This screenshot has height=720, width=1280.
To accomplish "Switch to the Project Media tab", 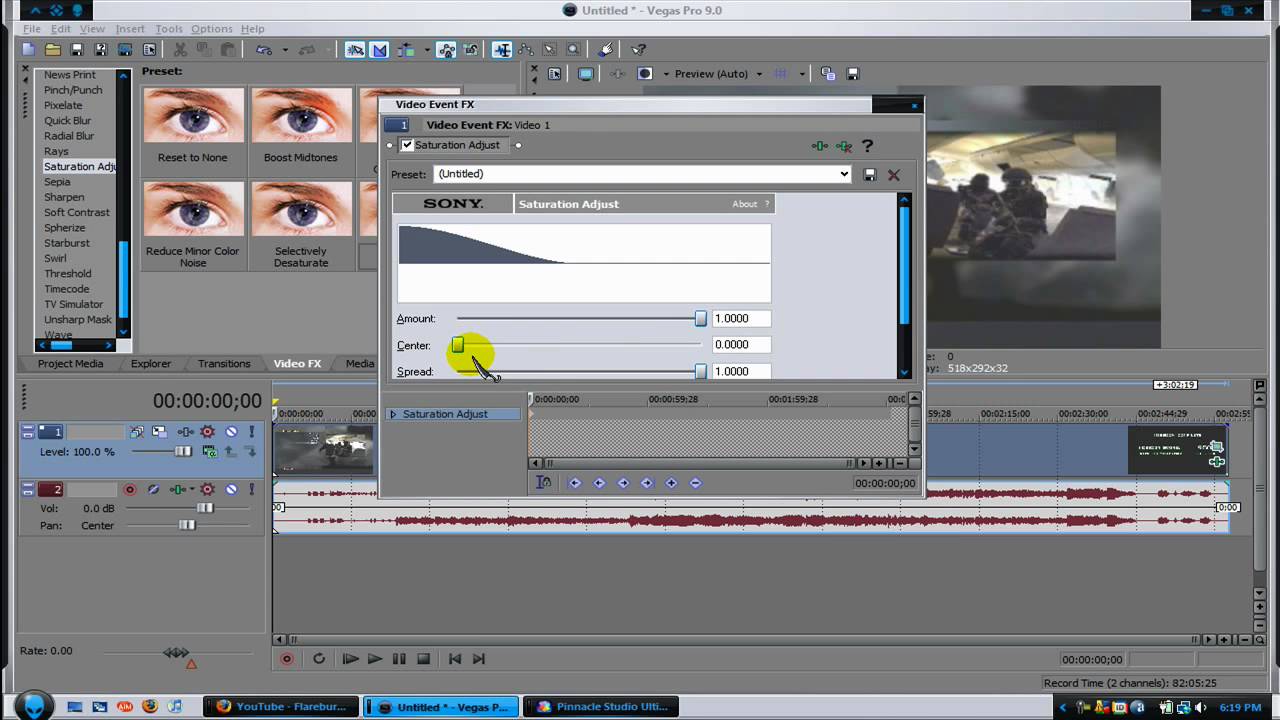I will (70, 363).
